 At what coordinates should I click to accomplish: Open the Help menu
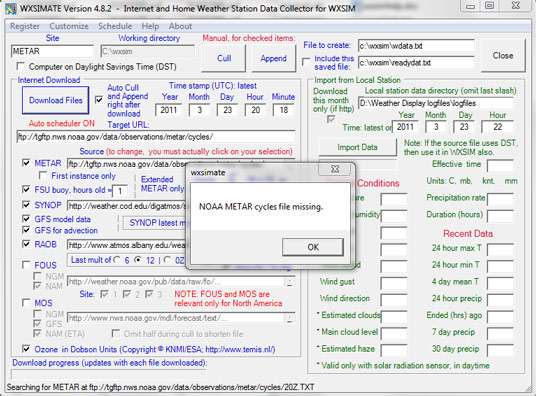150,26
